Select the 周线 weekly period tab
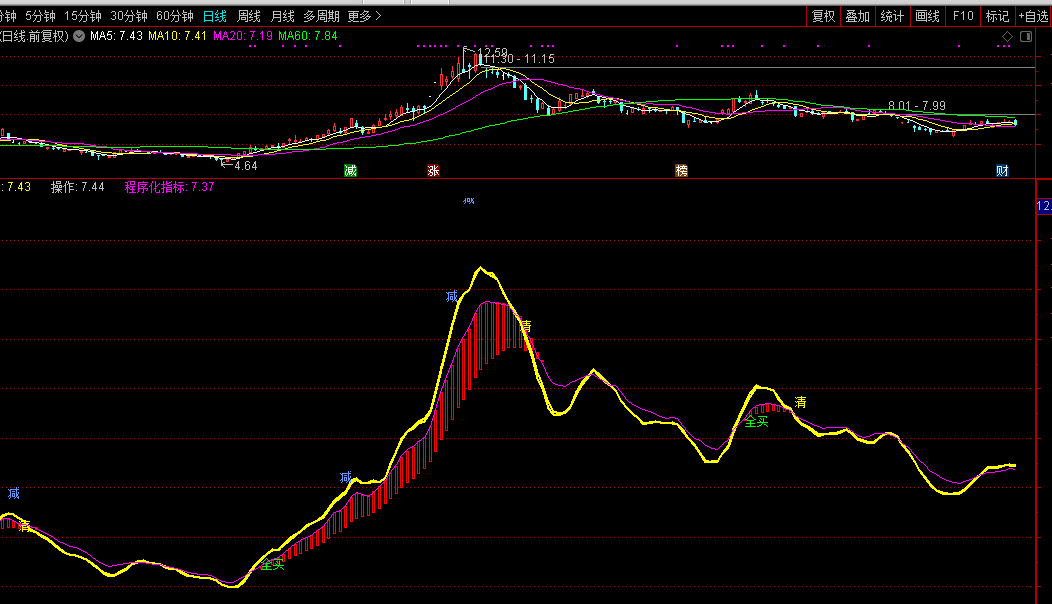 tap(249, 16)
